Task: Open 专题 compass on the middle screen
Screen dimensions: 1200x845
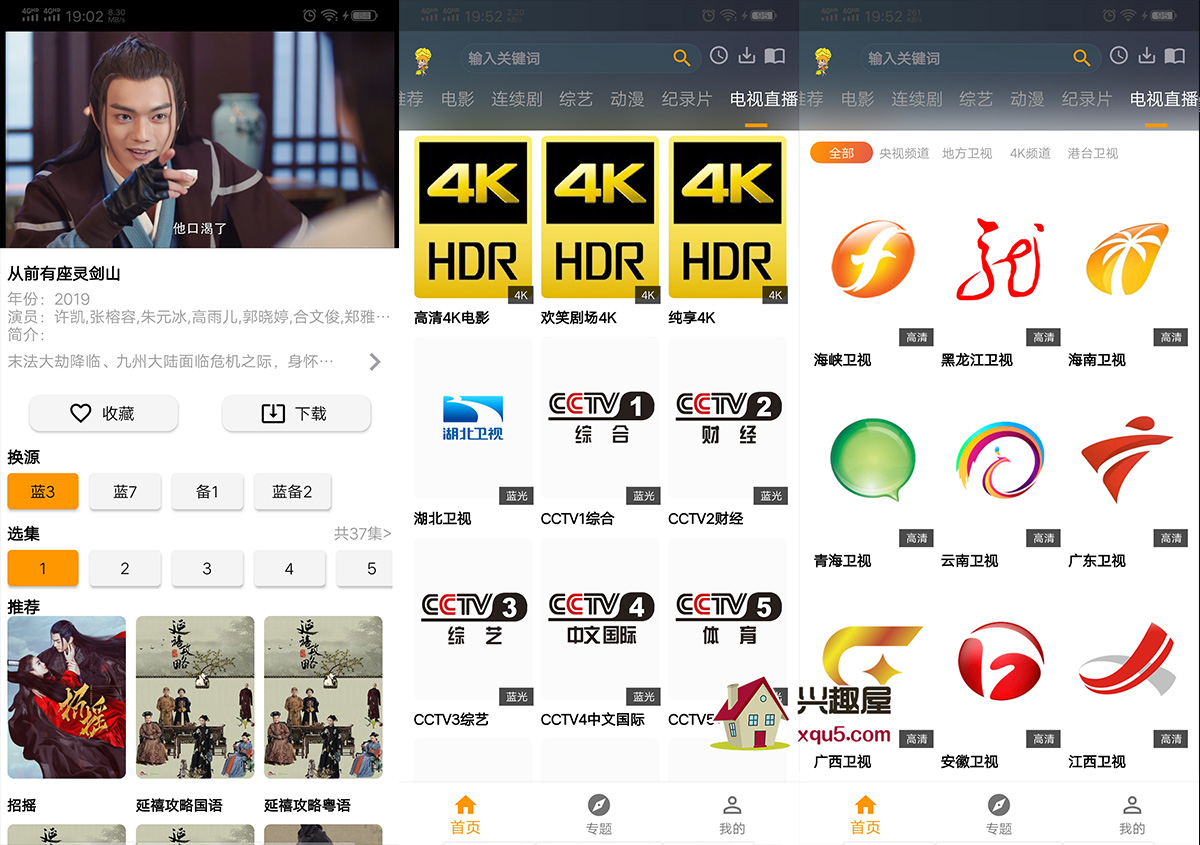Action: (x=599, y=815)
